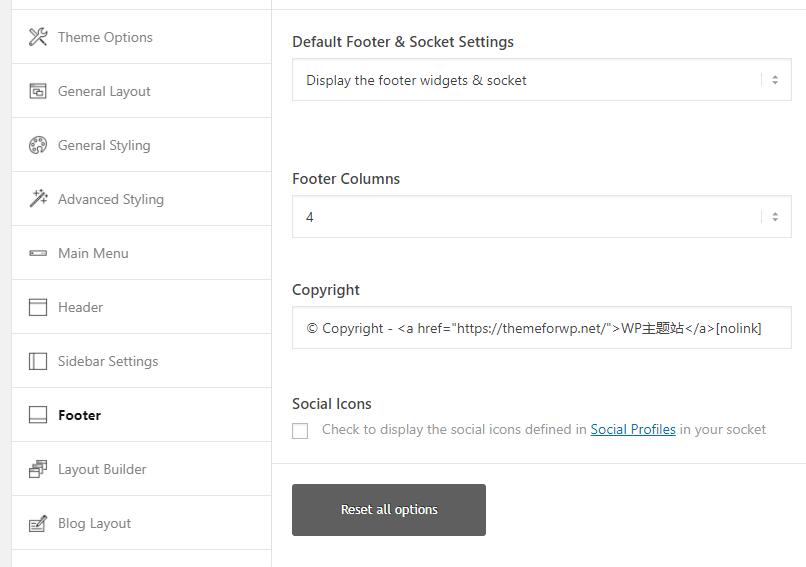Image resolution: width=806 pixels, height=567 pixels.
Task: Click the Header section icon
Action: click(x=38, y=307)
